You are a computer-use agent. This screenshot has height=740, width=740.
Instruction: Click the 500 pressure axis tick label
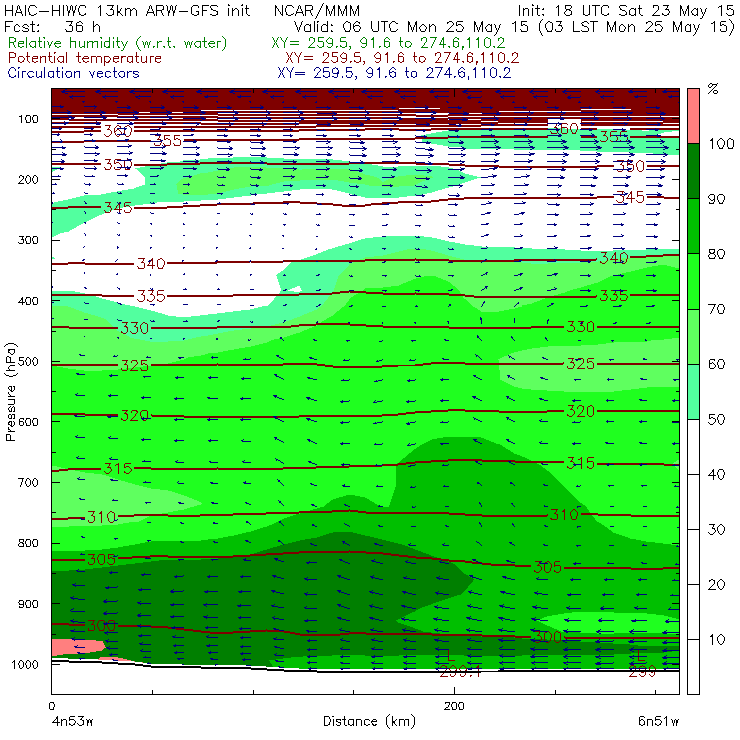(x=28, y=362)
